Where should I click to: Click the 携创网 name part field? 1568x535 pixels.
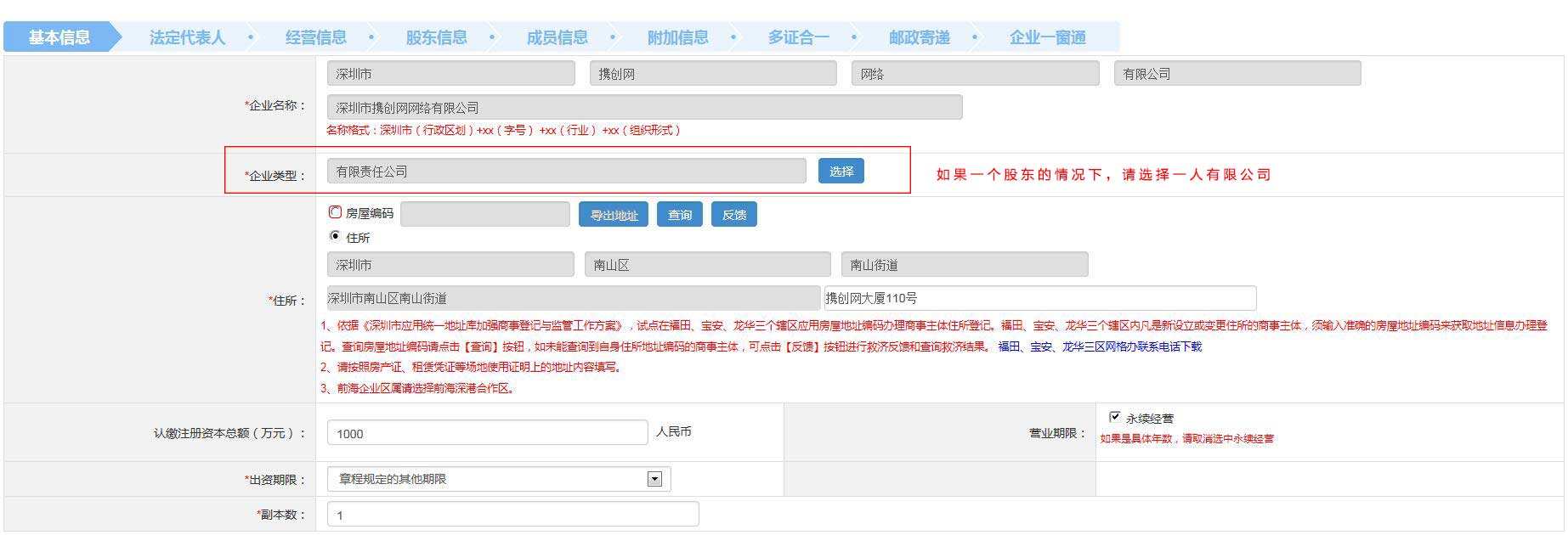714,73
